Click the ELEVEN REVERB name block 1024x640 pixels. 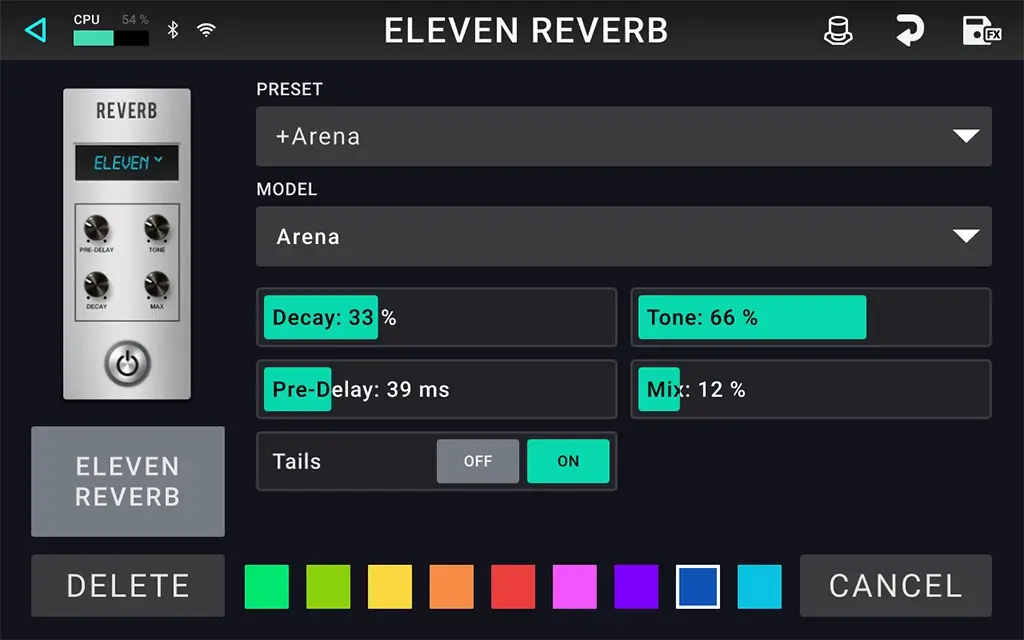coord(128,481)
